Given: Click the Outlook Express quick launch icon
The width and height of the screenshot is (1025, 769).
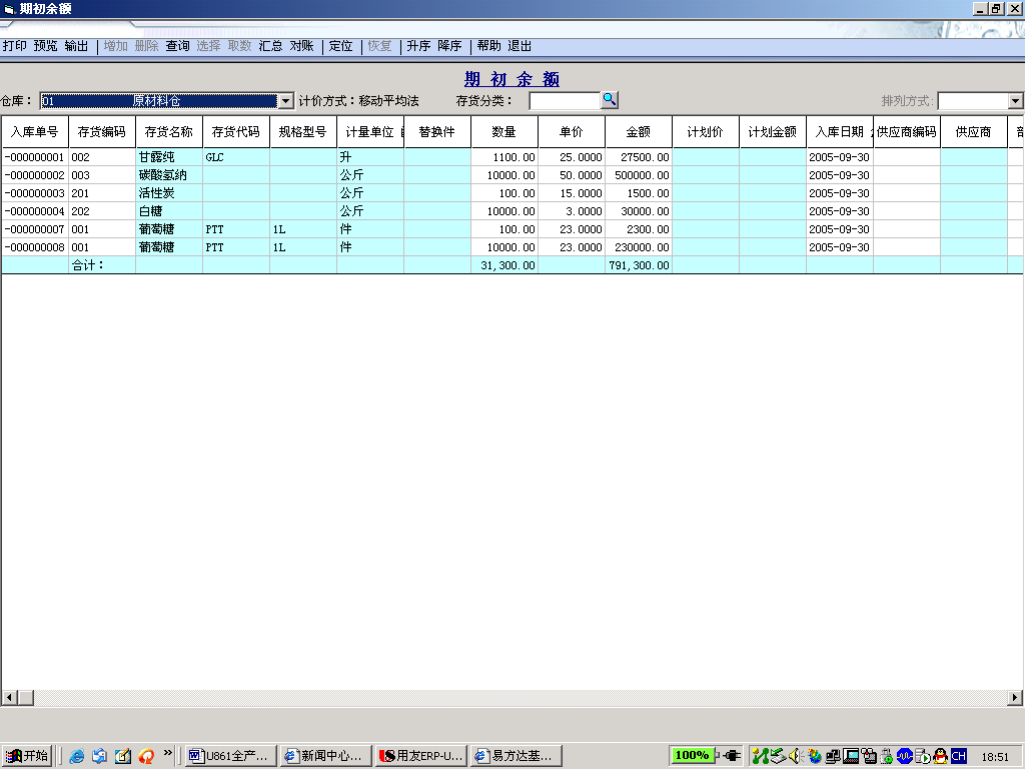Looking at the screenshot, I should pos(99,756).
